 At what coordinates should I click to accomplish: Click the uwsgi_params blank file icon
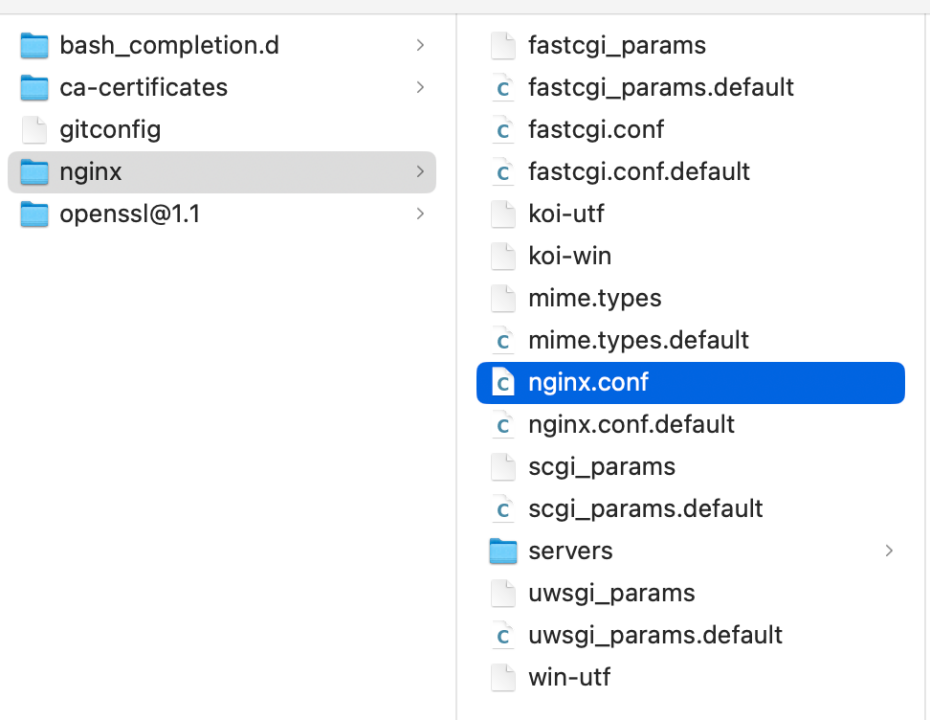(x=503, y=593)
